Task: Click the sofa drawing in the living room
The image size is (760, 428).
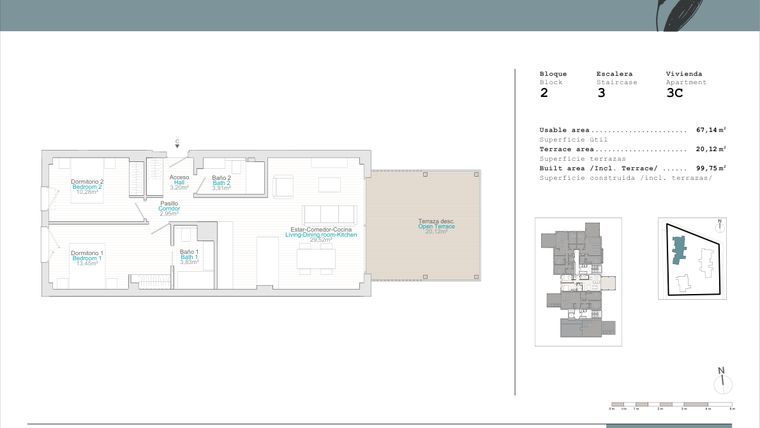Action: coord(330,214)
